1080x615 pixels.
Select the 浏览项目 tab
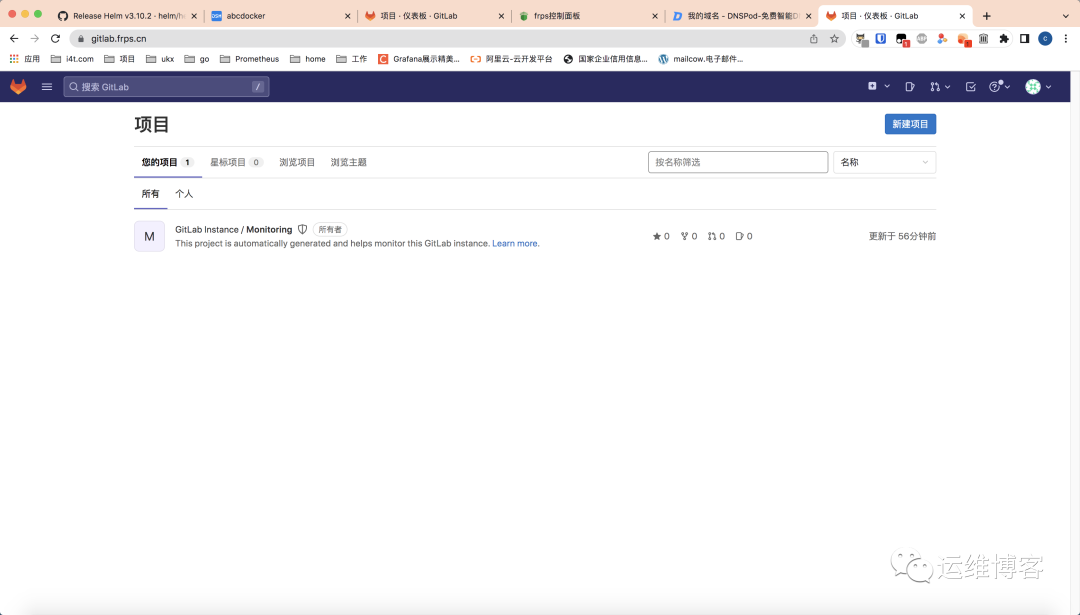[x=297, y=163]
